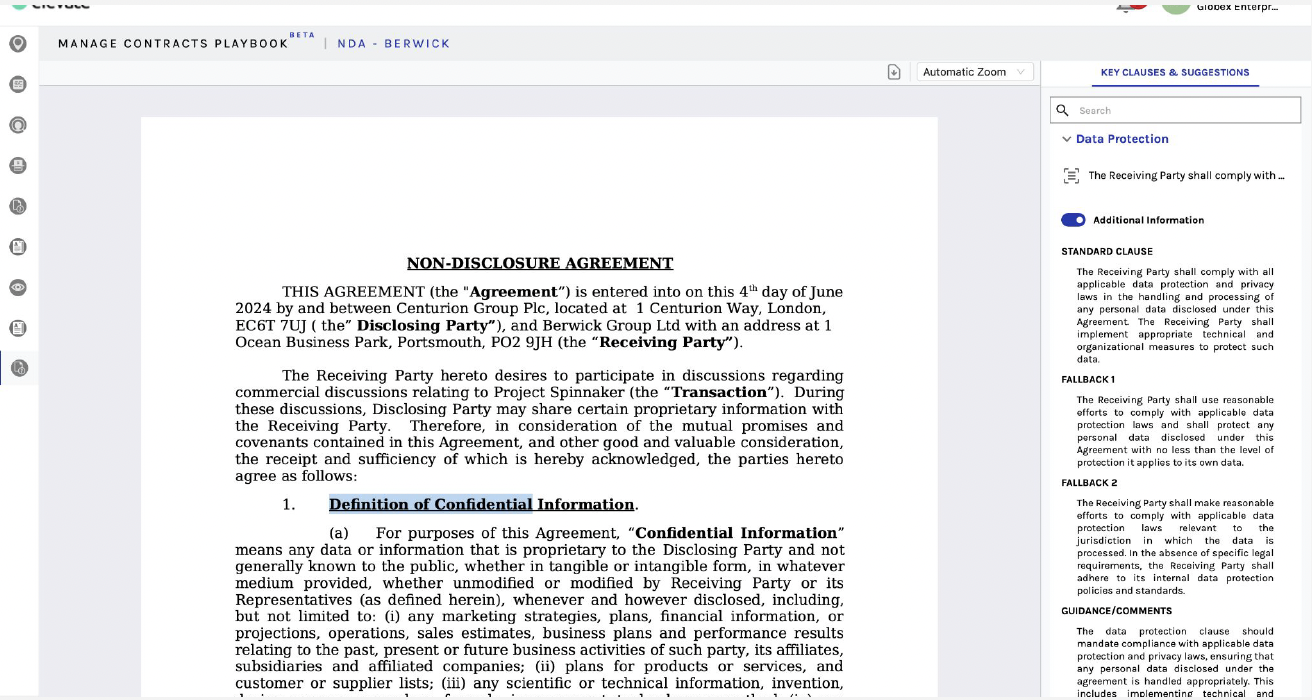Click the magnifier icon in search box
Viewport: 1312px width, 700px height.
[1063, 110]
